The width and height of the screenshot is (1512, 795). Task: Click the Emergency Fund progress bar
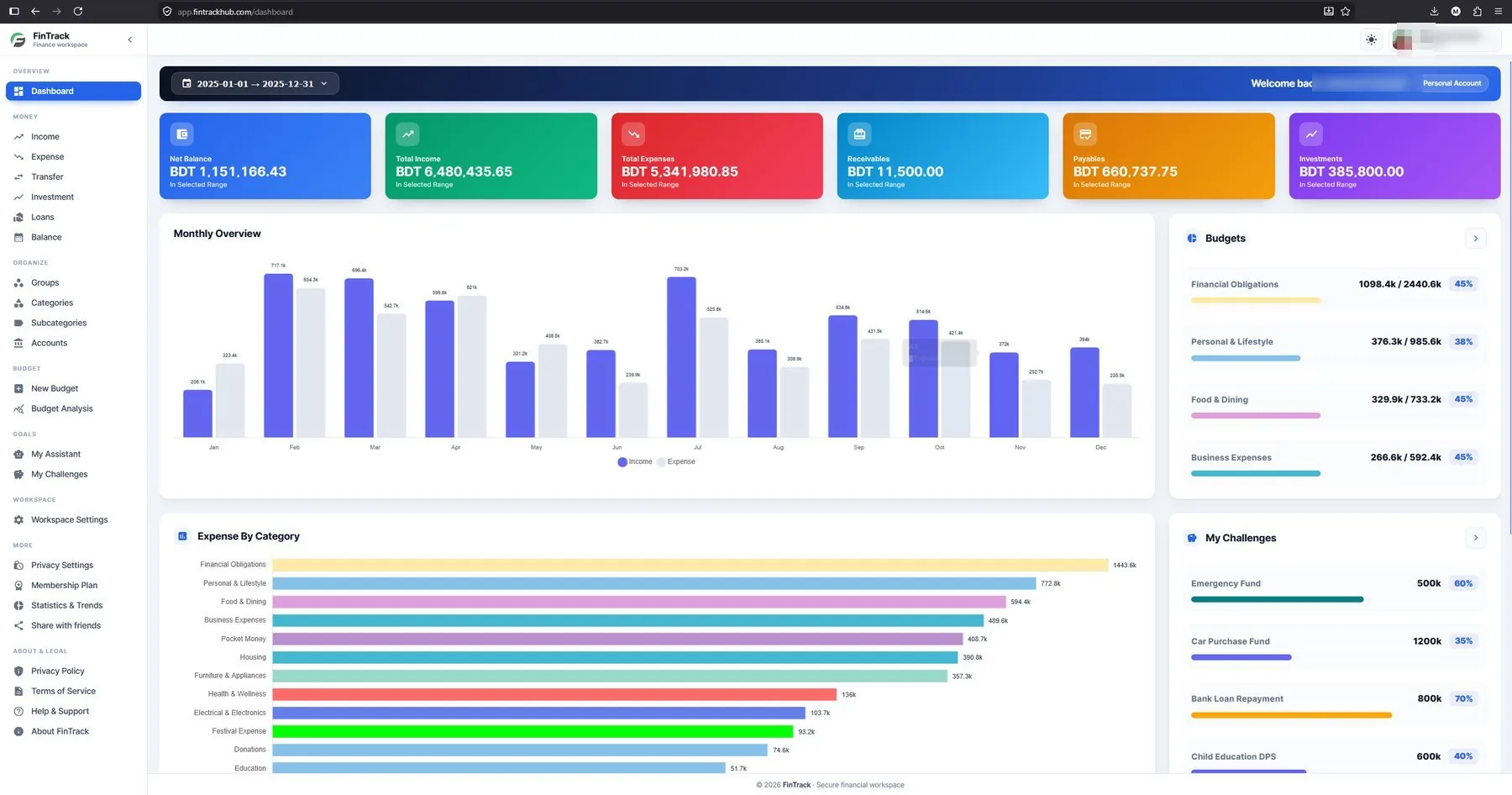tap(1277, 599)
